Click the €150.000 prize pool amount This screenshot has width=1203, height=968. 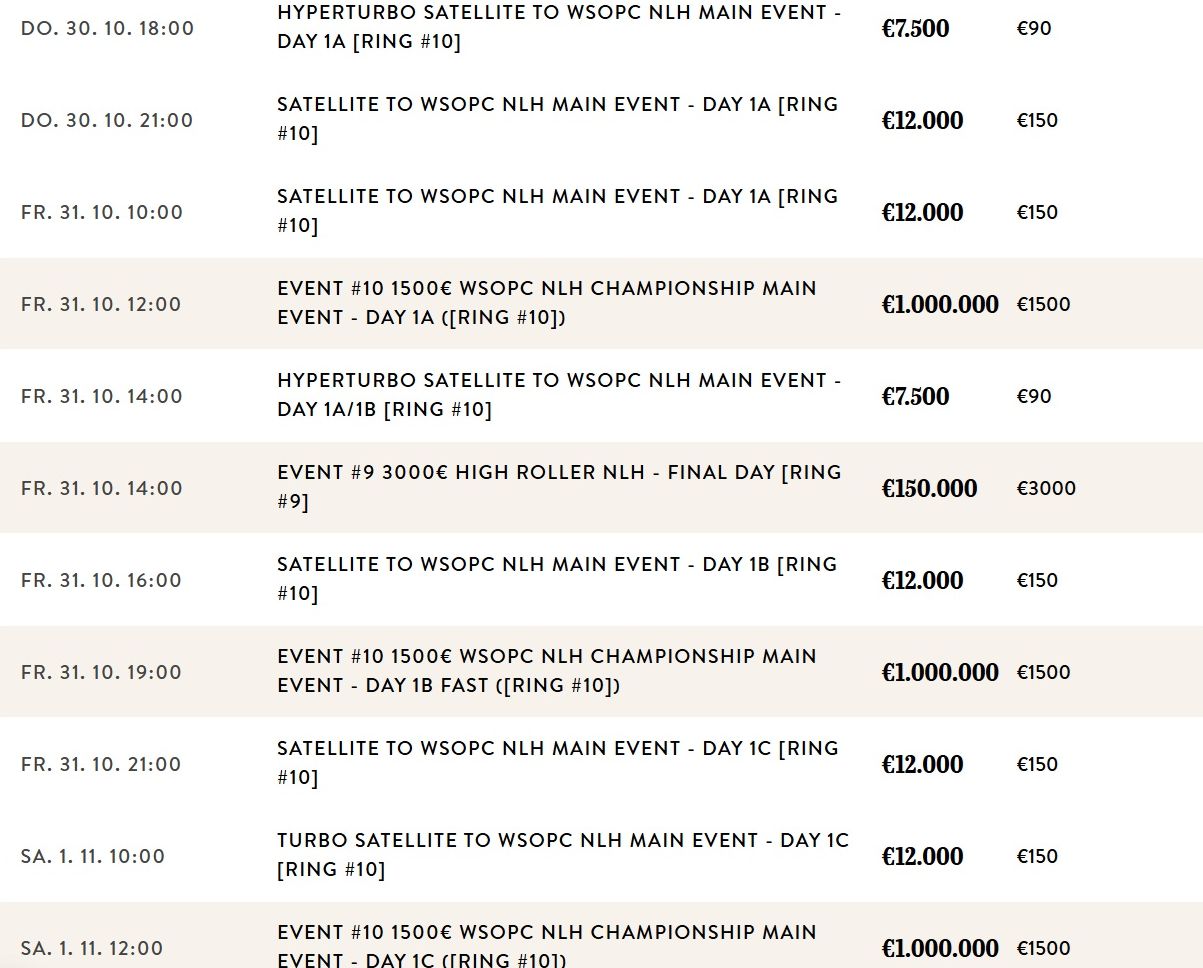coord(929,488)
